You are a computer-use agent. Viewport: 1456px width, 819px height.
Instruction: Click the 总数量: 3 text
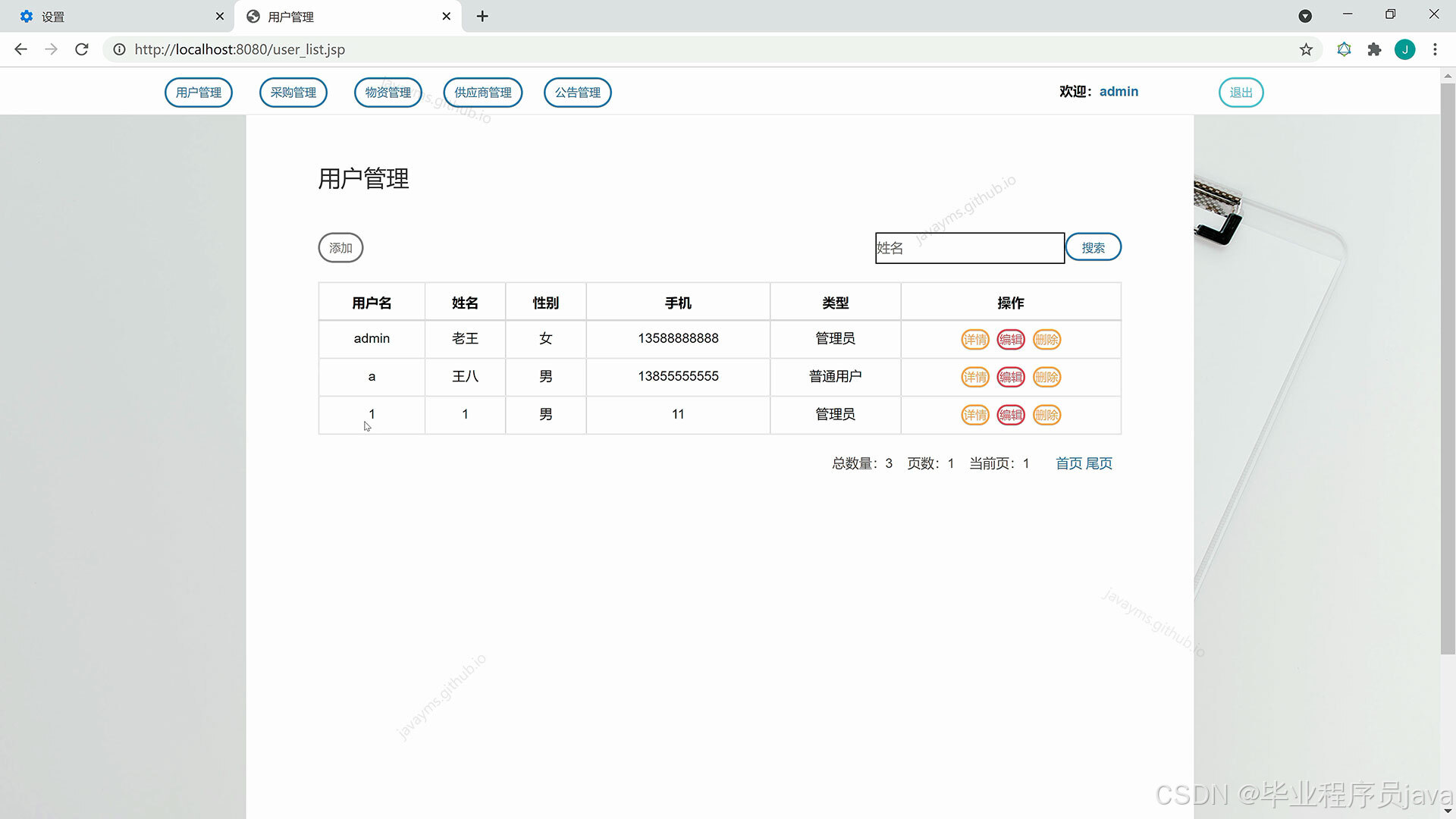tap(862, 463)
